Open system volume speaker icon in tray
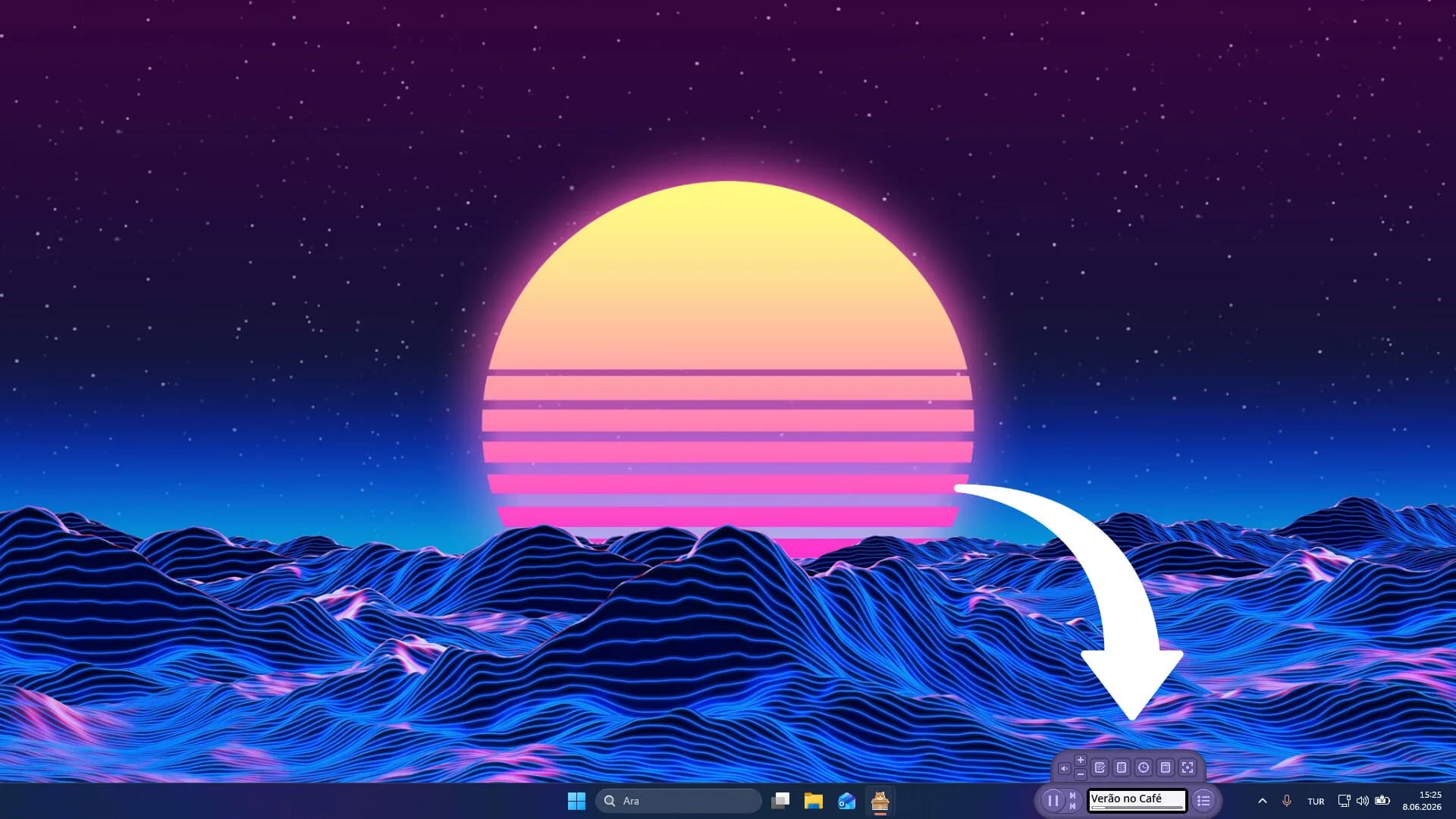Screen dimensions: 1456x819 pyautogui.click(x=1363, y=801)
